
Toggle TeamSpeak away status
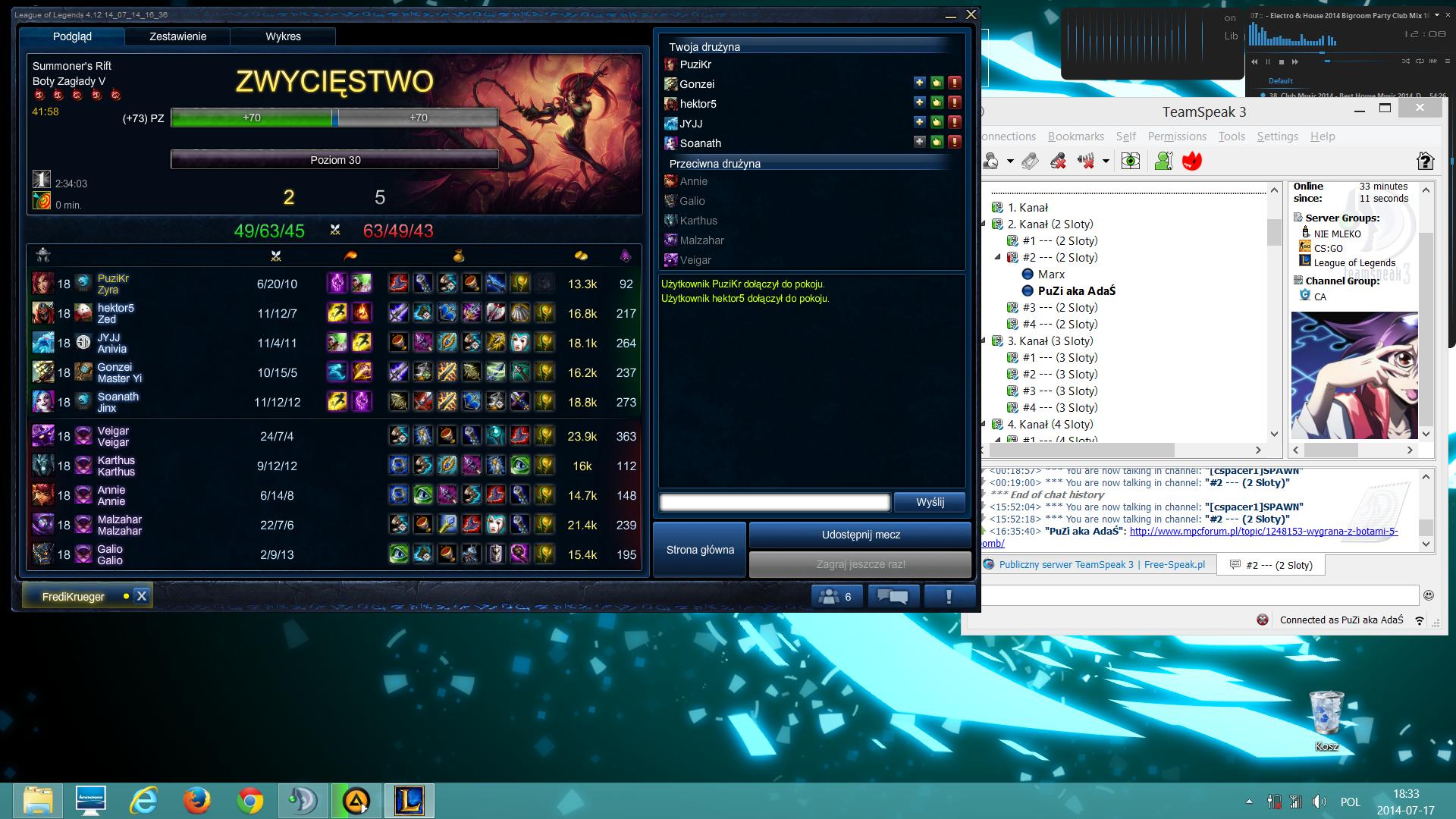(990, 161)
